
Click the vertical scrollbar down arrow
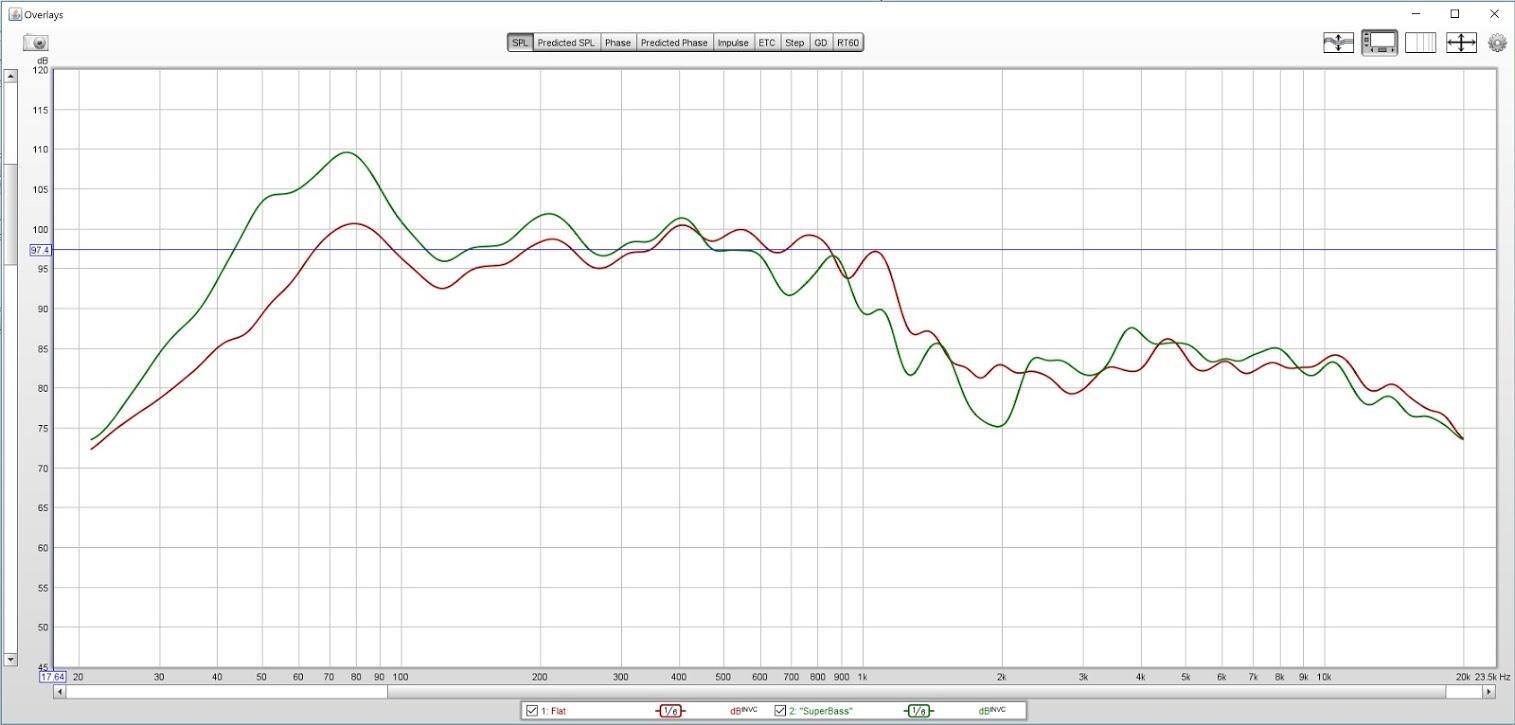pyautogui.click(x=11, y=659)
